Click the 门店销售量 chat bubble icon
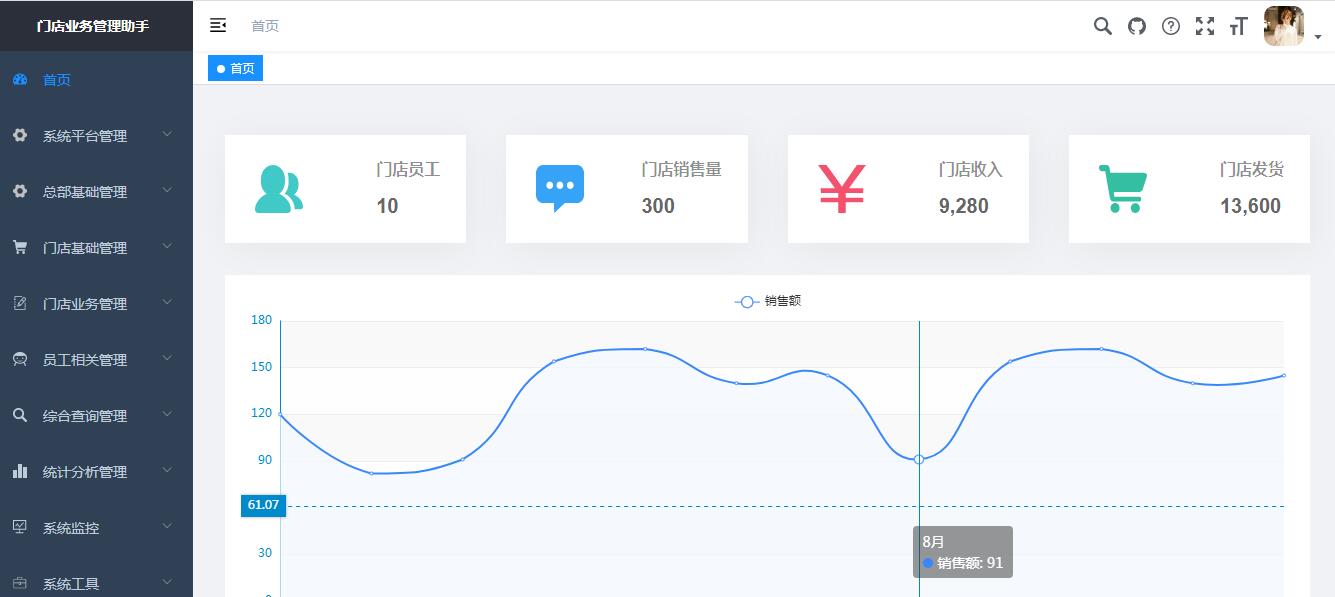Screen dimensions: 1335x597 tap(559, 189)
